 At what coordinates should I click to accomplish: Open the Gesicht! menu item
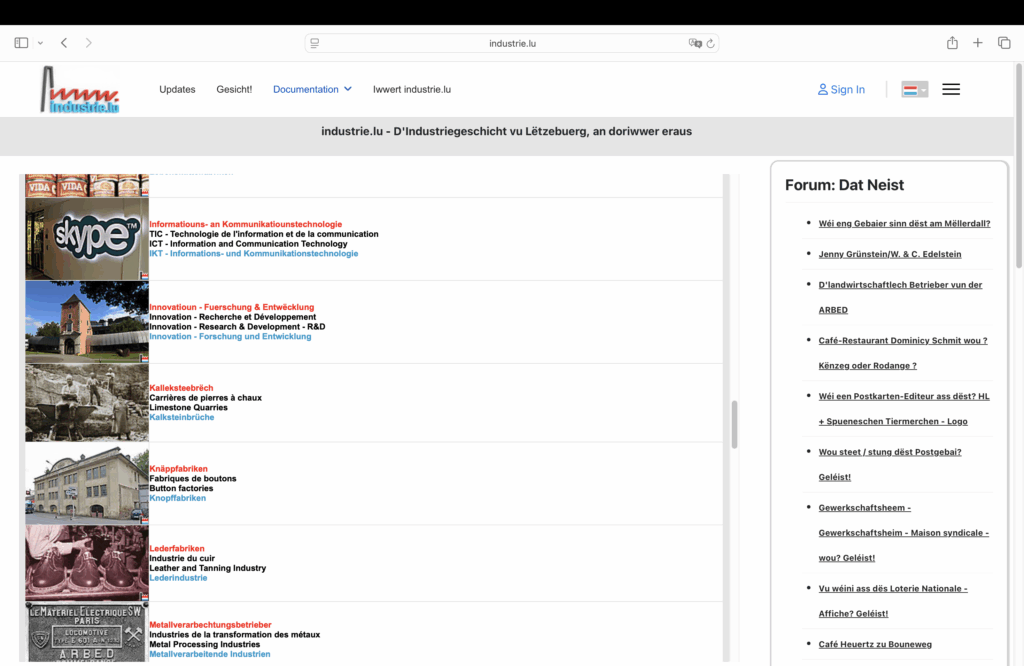click(x=234, y=89)
